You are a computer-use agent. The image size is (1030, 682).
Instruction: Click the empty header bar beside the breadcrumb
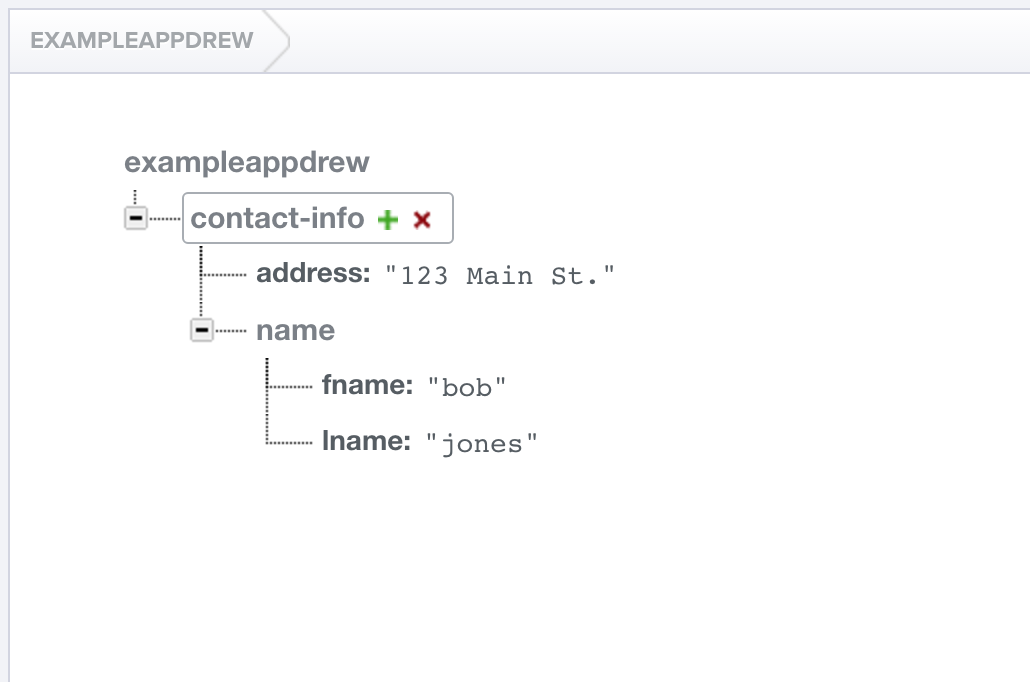[x=650, y=41]
